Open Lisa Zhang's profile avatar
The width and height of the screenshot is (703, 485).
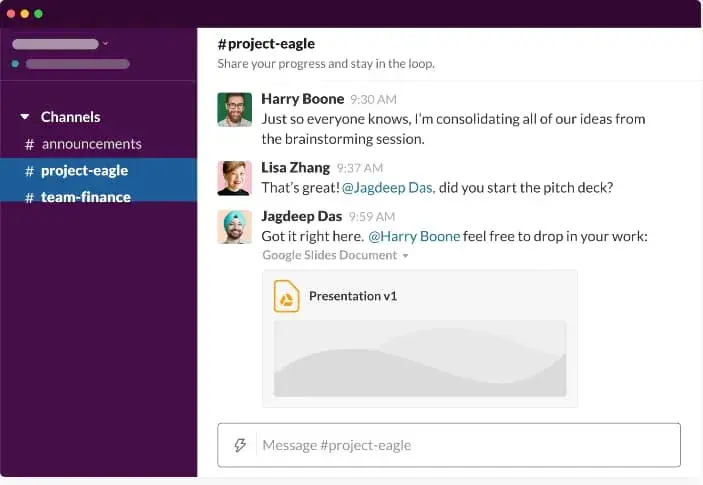(x=234, y=178)
